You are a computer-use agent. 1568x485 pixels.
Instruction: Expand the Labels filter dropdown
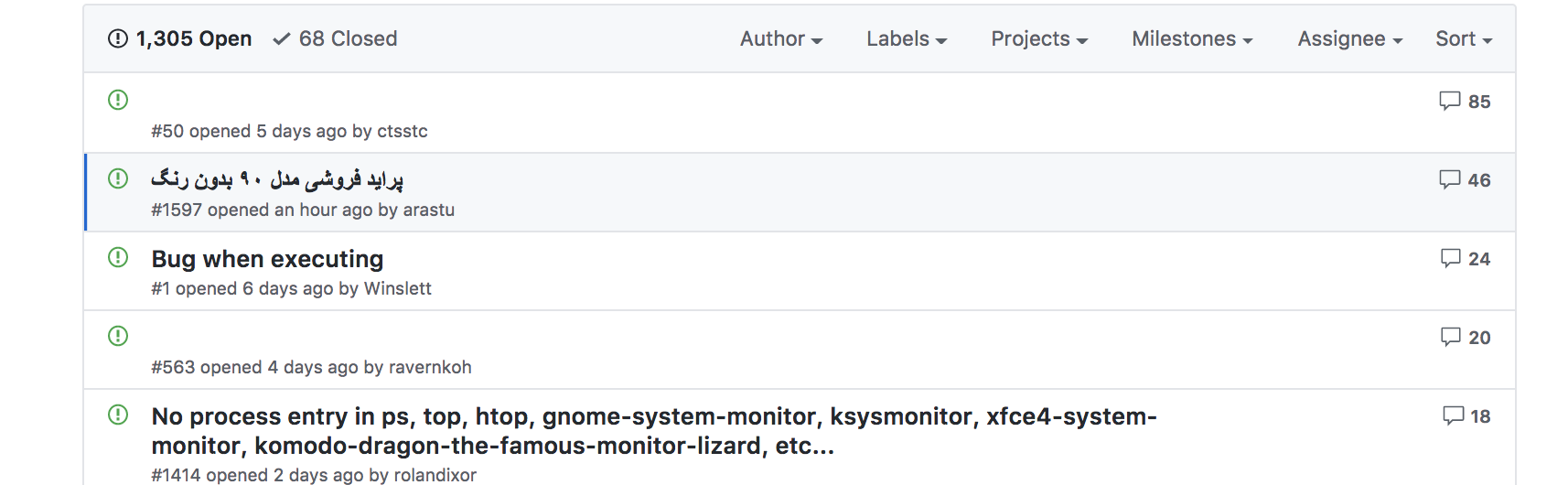coord(906,39)
